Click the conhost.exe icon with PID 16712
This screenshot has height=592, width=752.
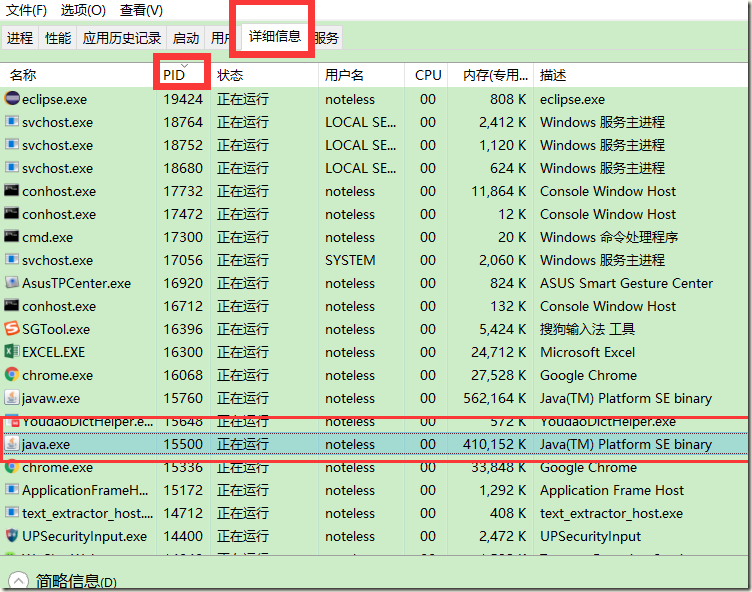tap(12, 306)
